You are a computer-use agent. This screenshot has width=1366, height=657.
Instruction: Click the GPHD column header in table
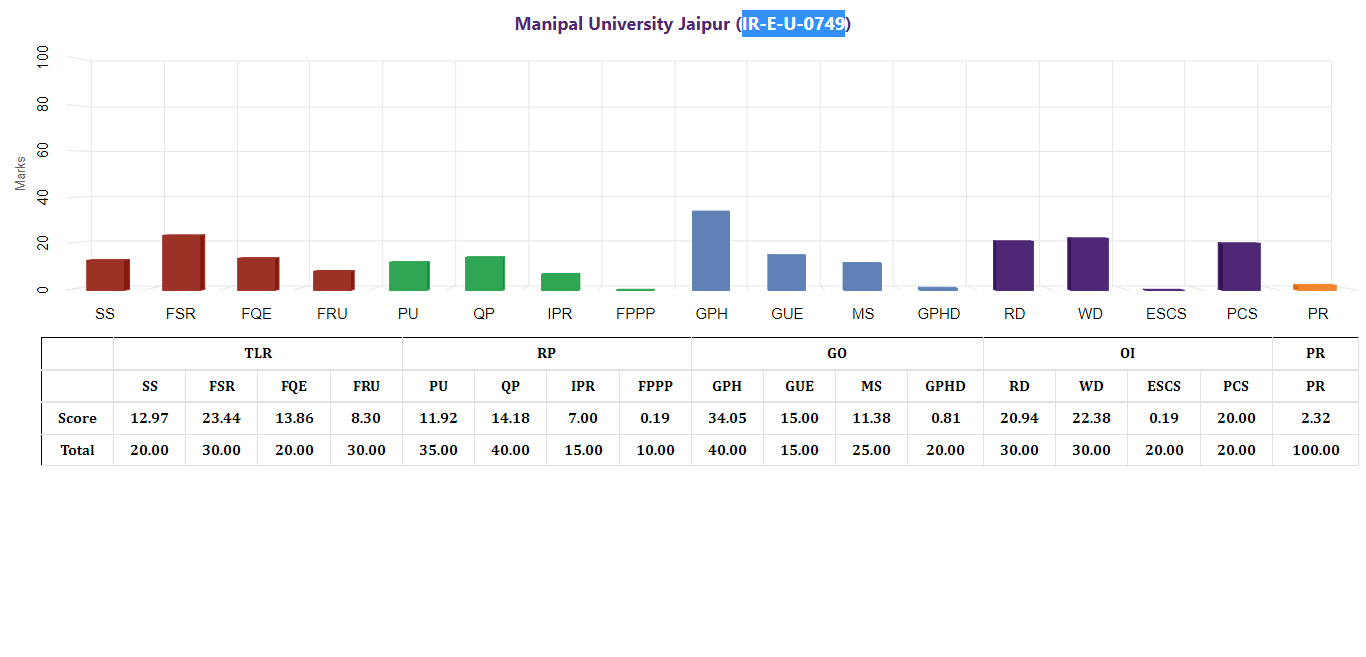[x=945, y=386]
